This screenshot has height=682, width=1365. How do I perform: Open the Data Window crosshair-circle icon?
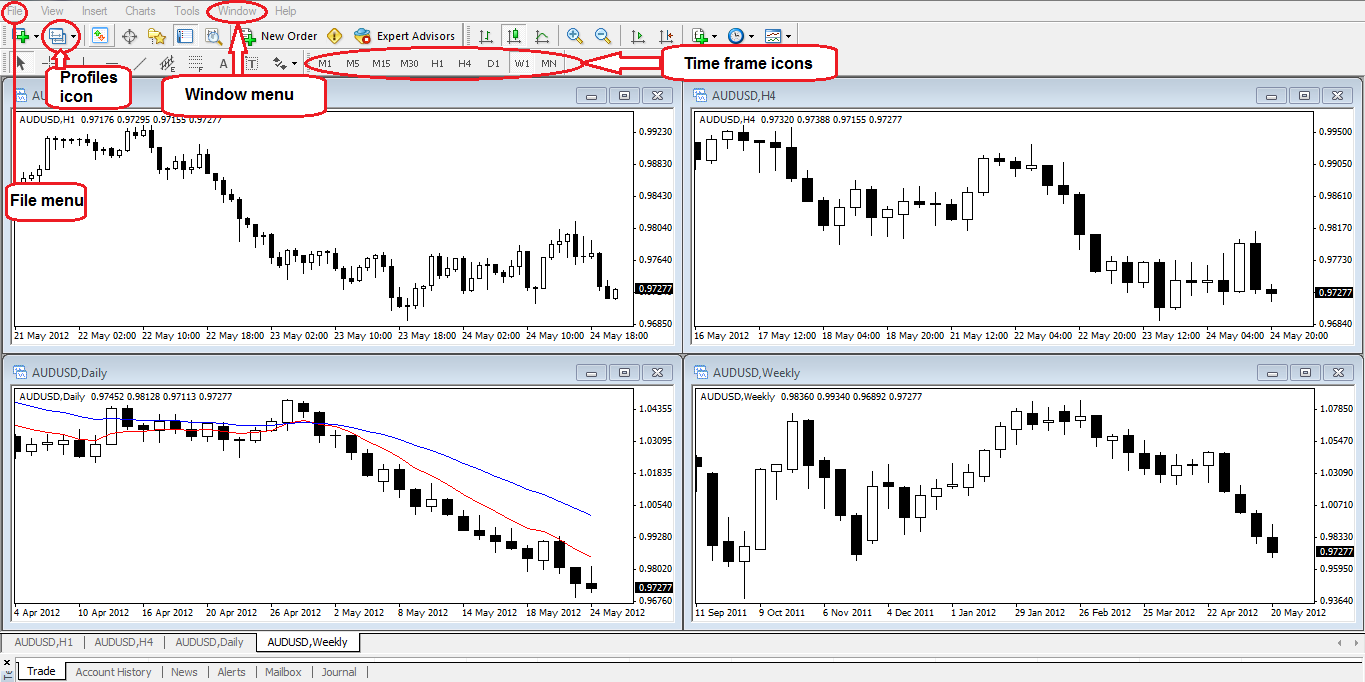[129, 36]
